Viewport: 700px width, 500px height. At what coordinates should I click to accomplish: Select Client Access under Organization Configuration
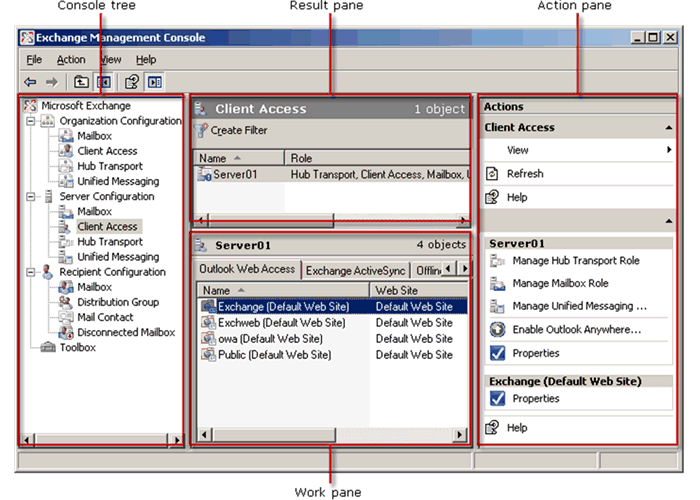tap(107, 151)
